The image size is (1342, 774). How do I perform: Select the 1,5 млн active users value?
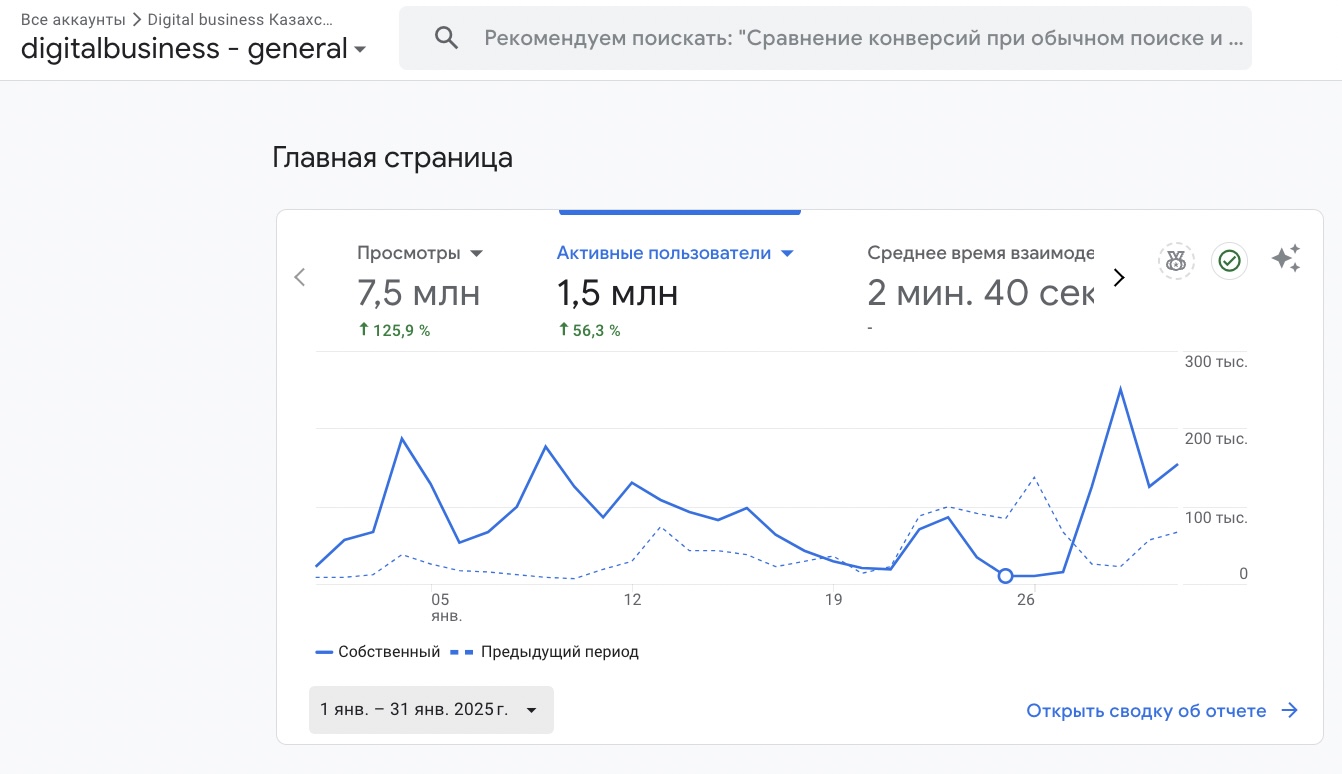point(617,293)
